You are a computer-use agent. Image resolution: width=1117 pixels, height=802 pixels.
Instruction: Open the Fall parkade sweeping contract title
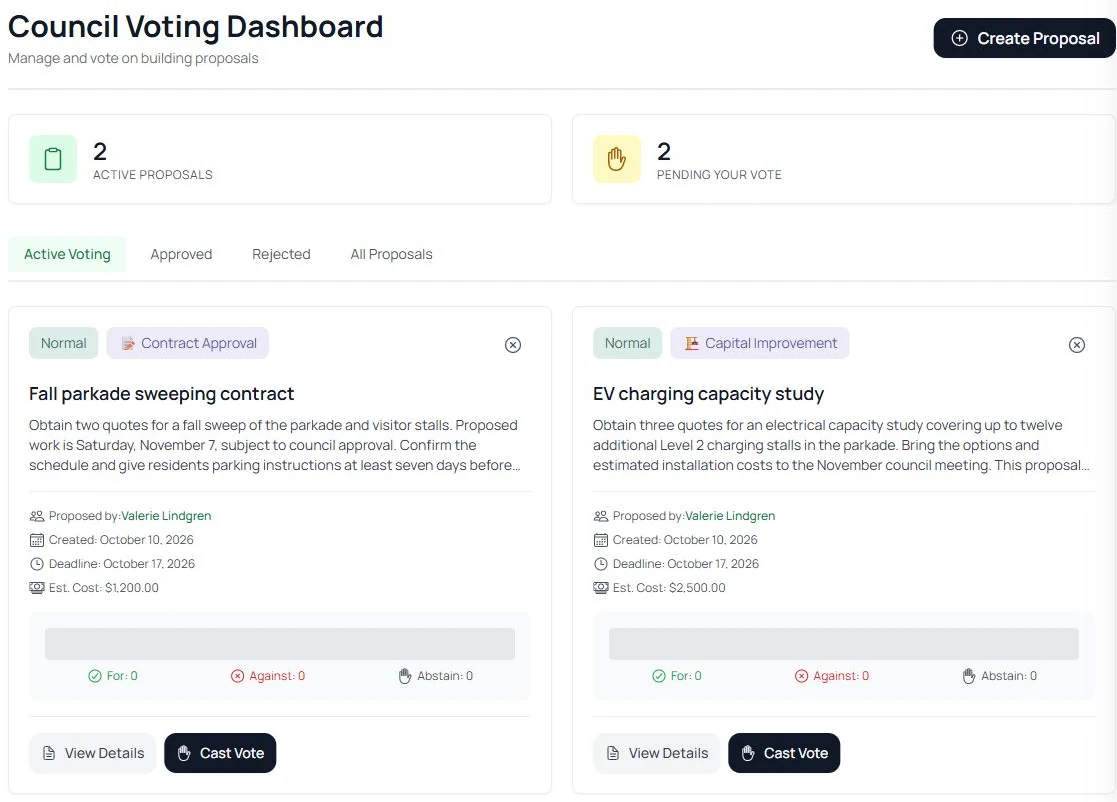pos(162,394)
